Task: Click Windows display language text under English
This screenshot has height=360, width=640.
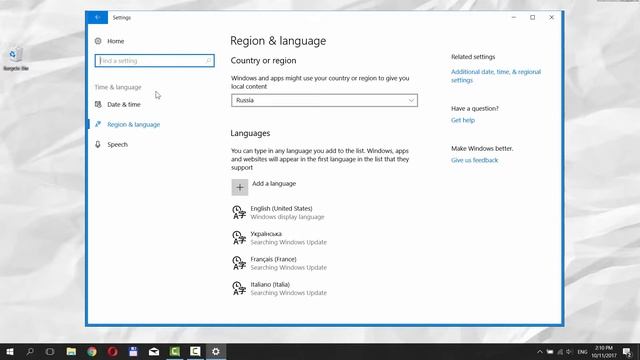Action: click(x=287, y=217)
